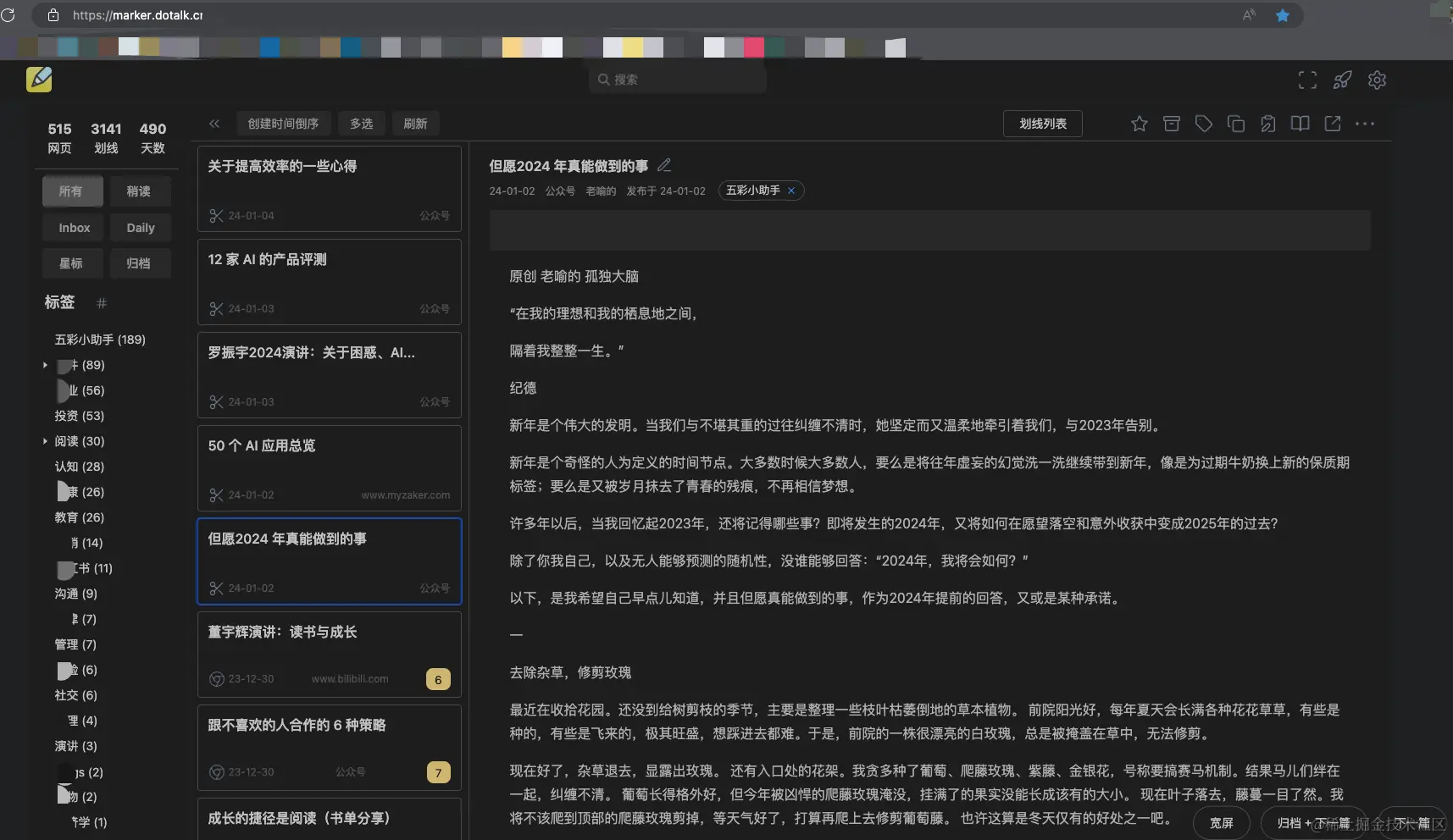Click the 515 网页 counter
The width and height of the screenshot is (1453, 840).
click(59, 138)
